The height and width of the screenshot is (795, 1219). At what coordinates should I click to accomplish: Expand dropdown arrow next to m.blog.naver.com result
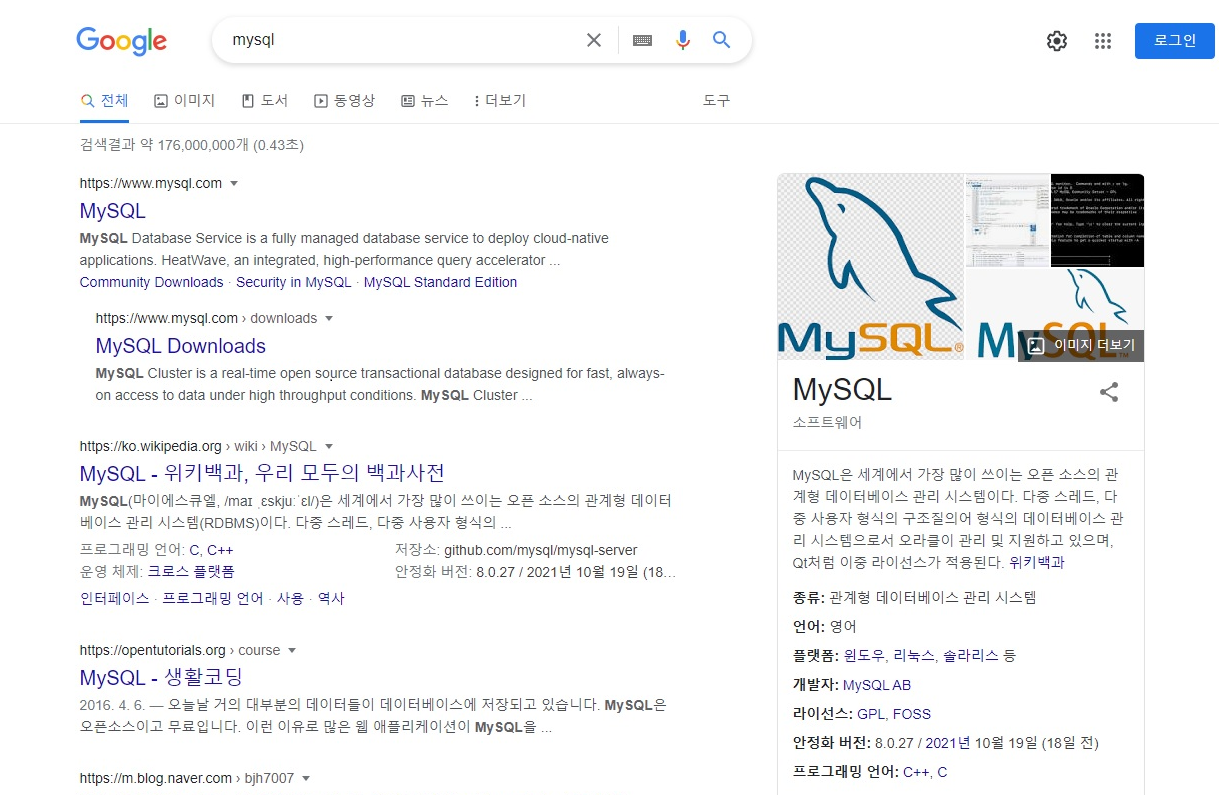tap(306, 778)
